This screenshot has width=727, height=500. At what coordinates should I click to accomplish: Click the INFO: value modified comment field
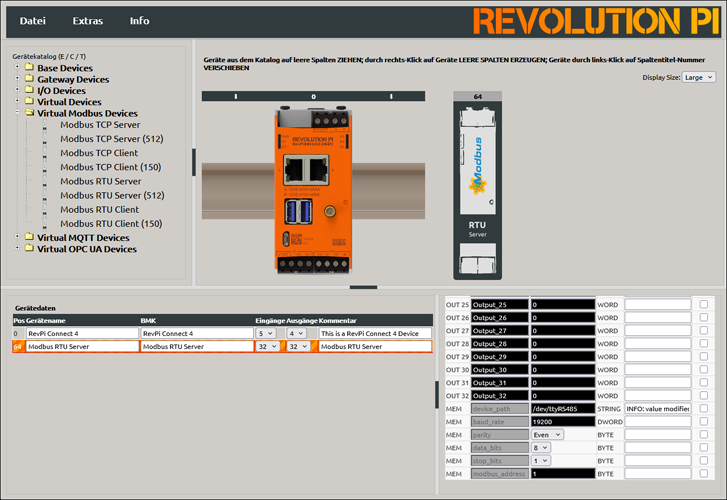point(658,409)
